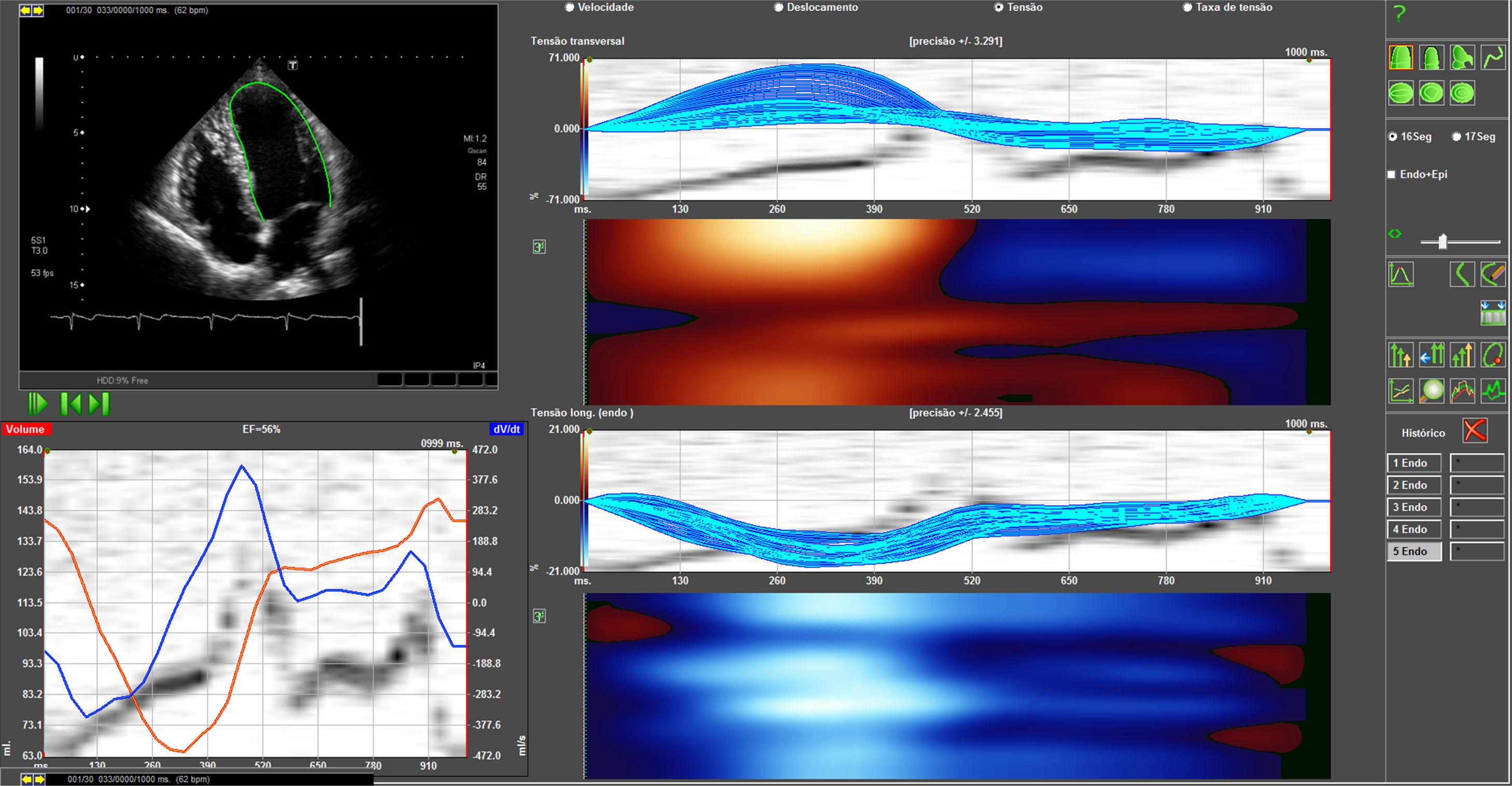Viewport: 1512px width, 786px height.
Task: Click the magnifier zoom icon
Action: click(1432, 391)
